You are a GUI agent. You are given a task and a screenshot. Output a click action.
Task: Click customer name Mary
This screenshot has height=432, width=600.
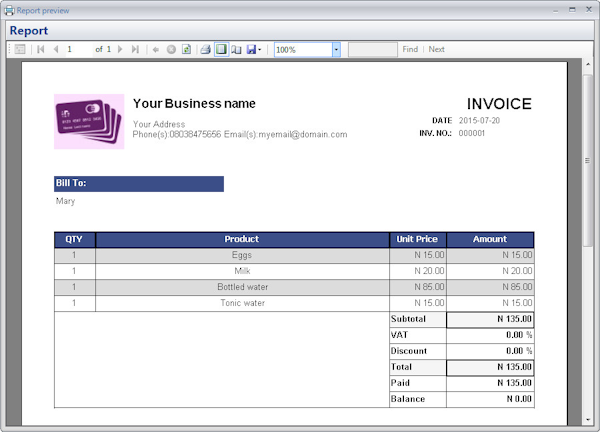click(x=65, y=201)
